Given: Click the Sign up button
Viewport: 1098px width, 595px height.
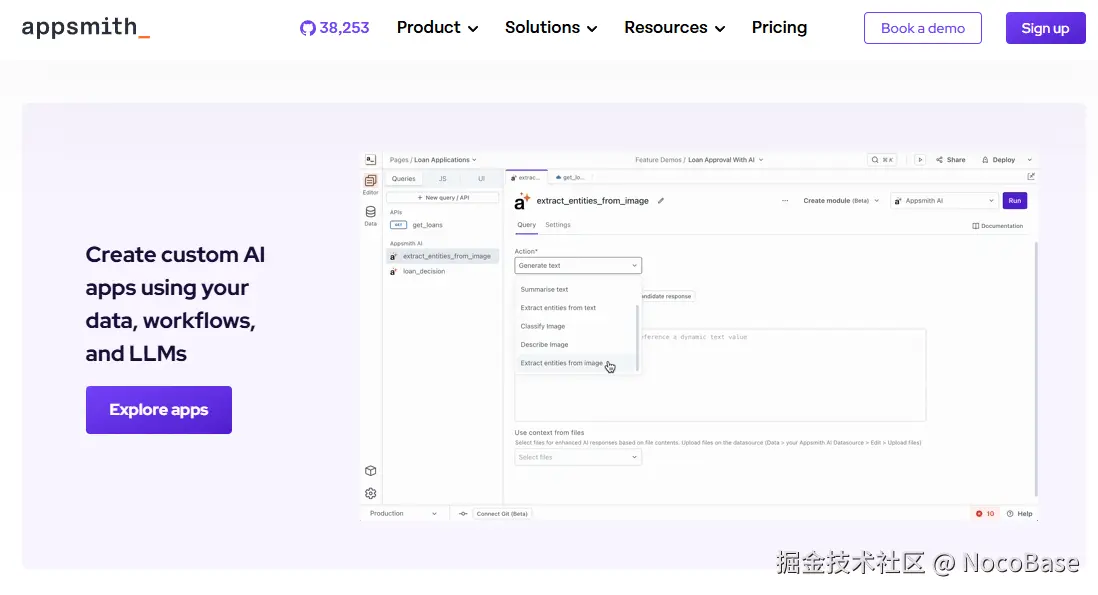Looking at the screenshot, I should tap(1045, 28).
